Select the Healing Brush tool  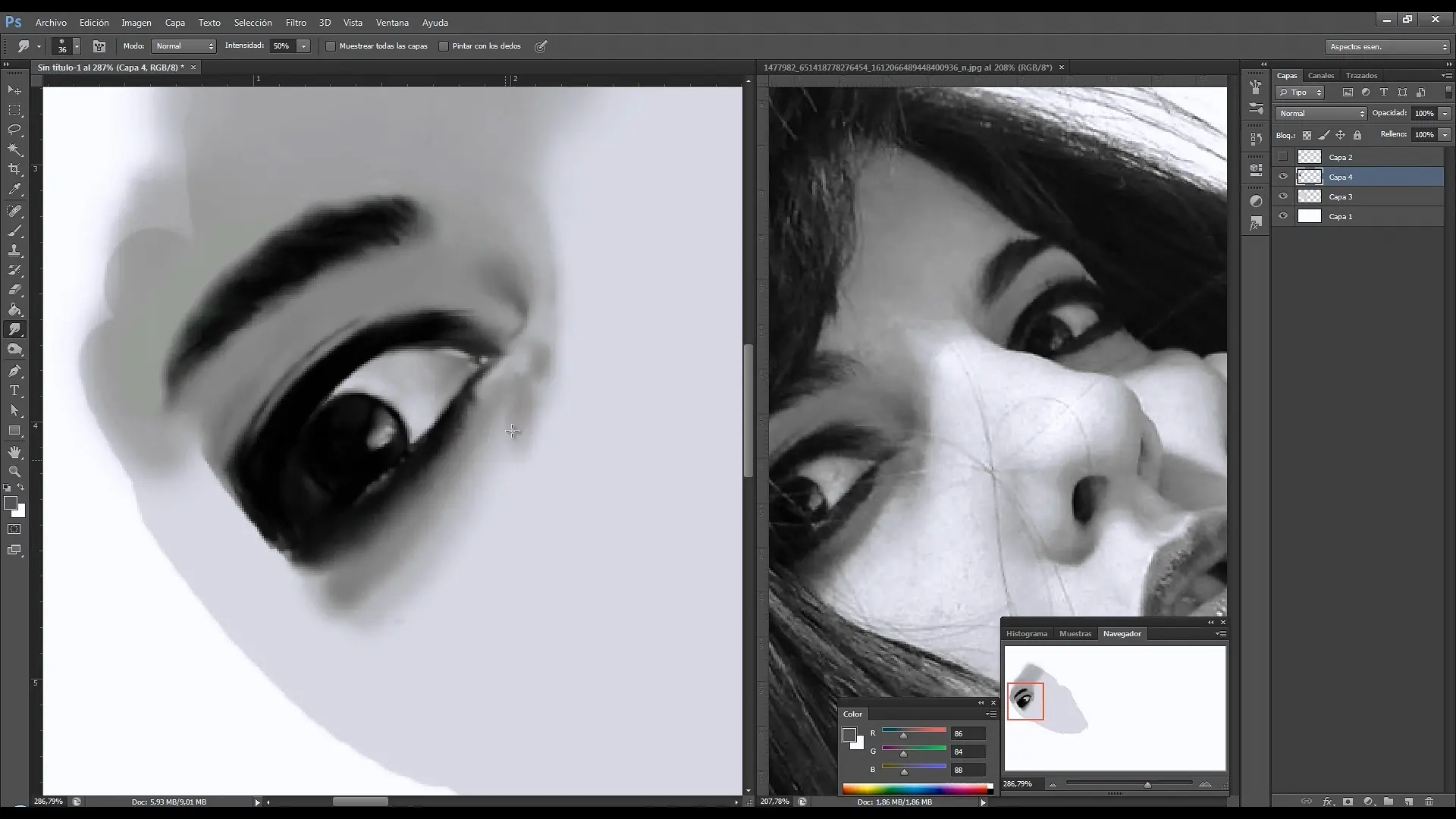coord(14,211)
